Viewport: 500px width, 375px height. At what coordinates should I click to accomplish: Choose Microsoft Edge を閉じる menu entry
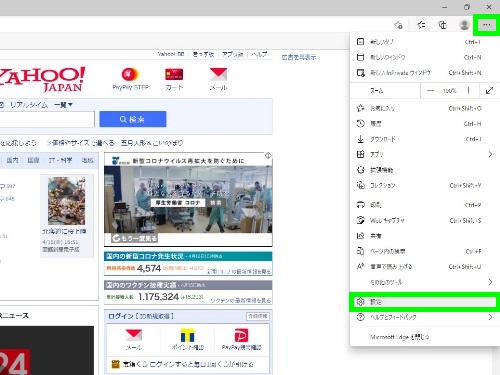tap(424, 337)
